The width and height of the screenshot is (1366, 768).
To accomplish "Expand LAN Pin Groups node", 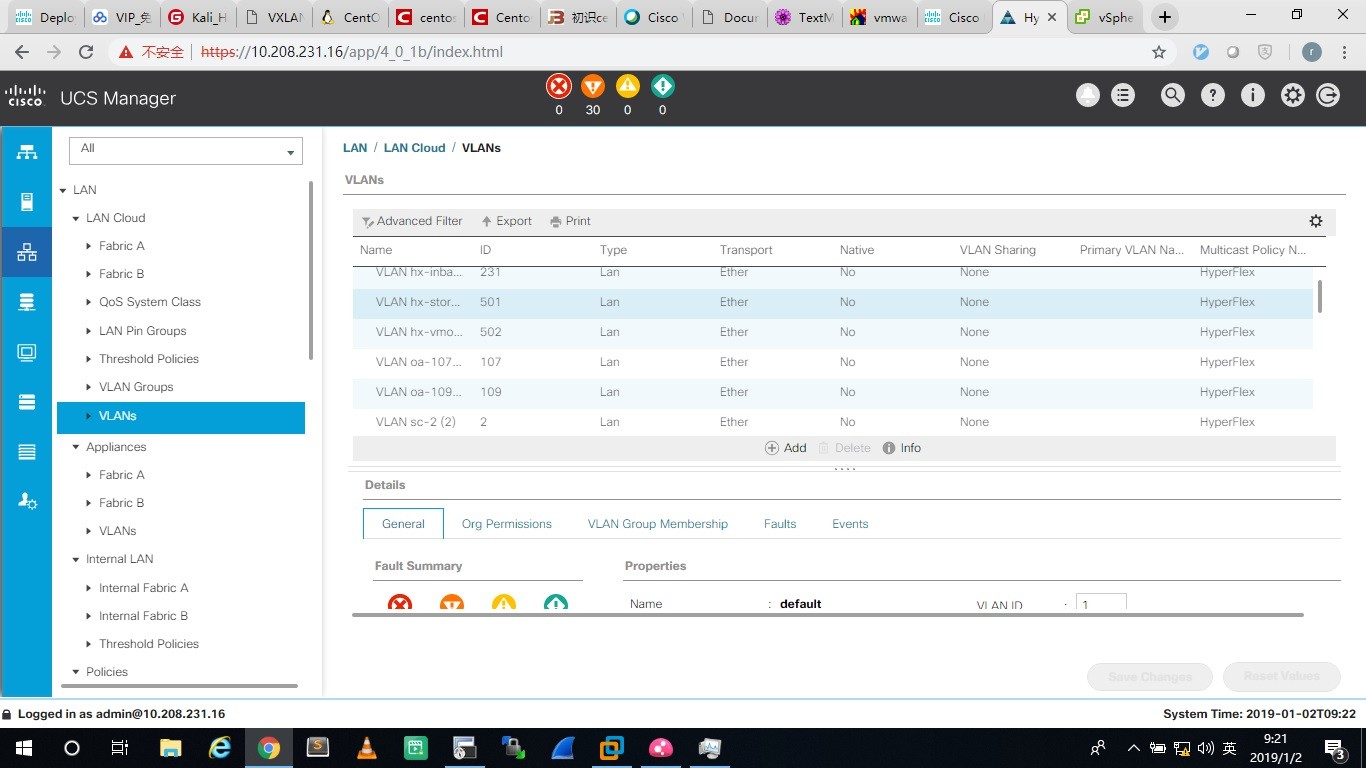I will click(89, 331).
